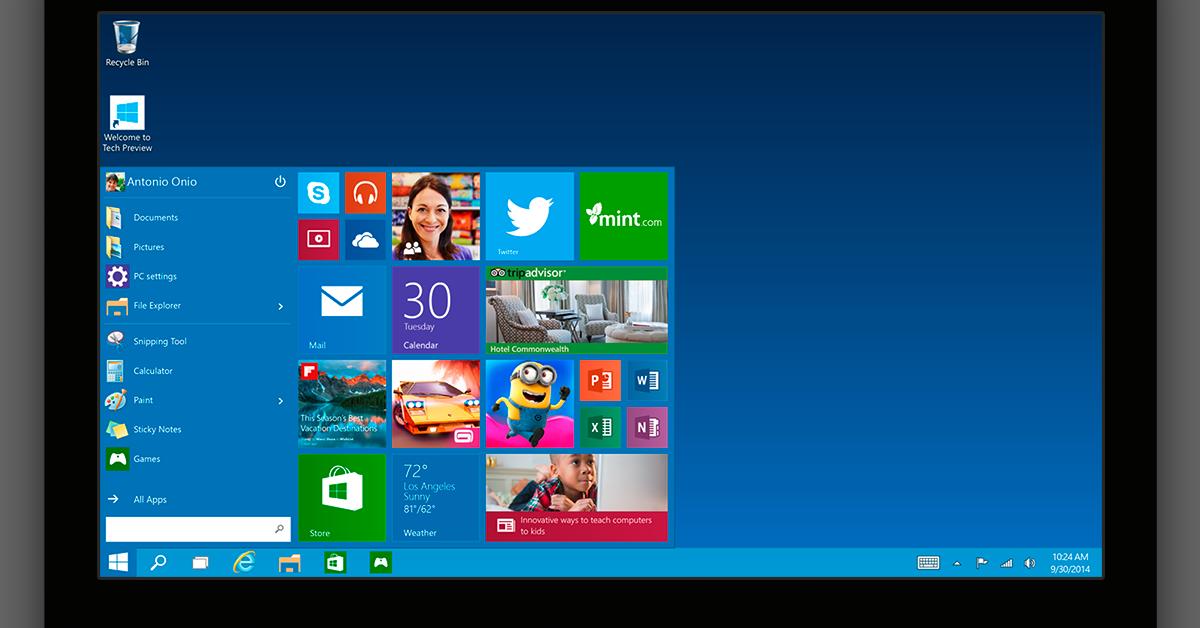Image resolution: width=1200 pixels, height=628 pixels.
Task: Show hidden system tray icons
Action: tap(957, 564)
